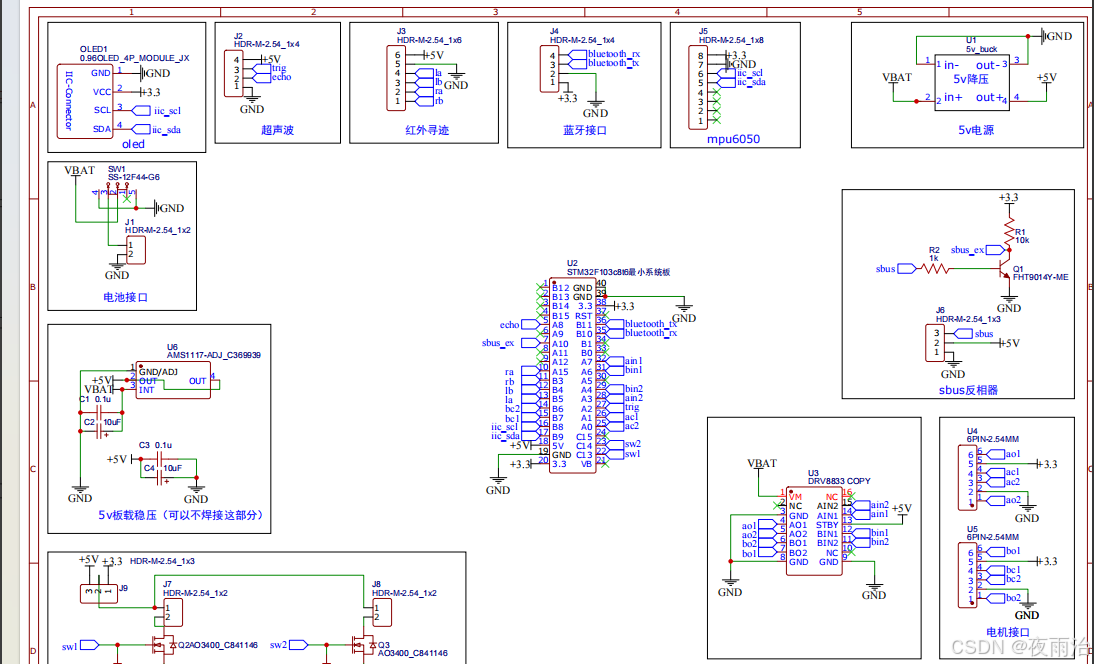Click the '0.96OLED_4P_MODULE_JX' part label
1094x664 pixels.
135,59
